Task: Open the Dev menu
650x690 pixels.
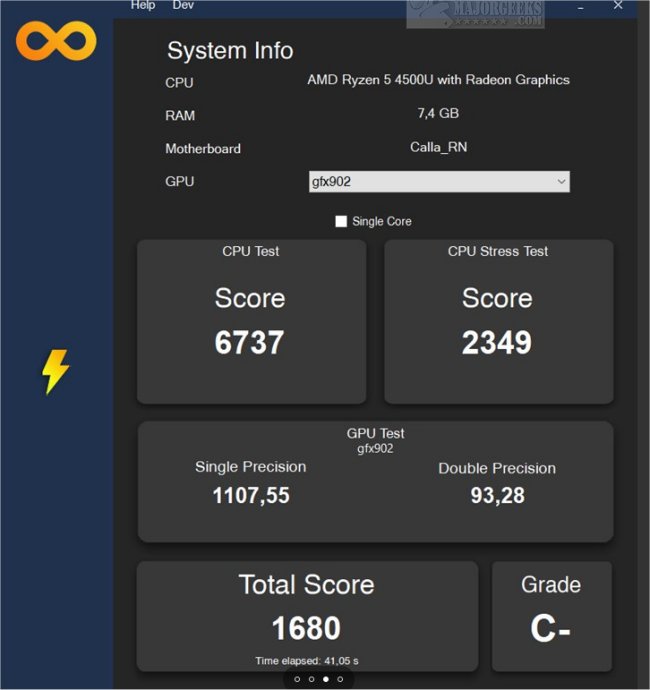Action: (183, 5)
